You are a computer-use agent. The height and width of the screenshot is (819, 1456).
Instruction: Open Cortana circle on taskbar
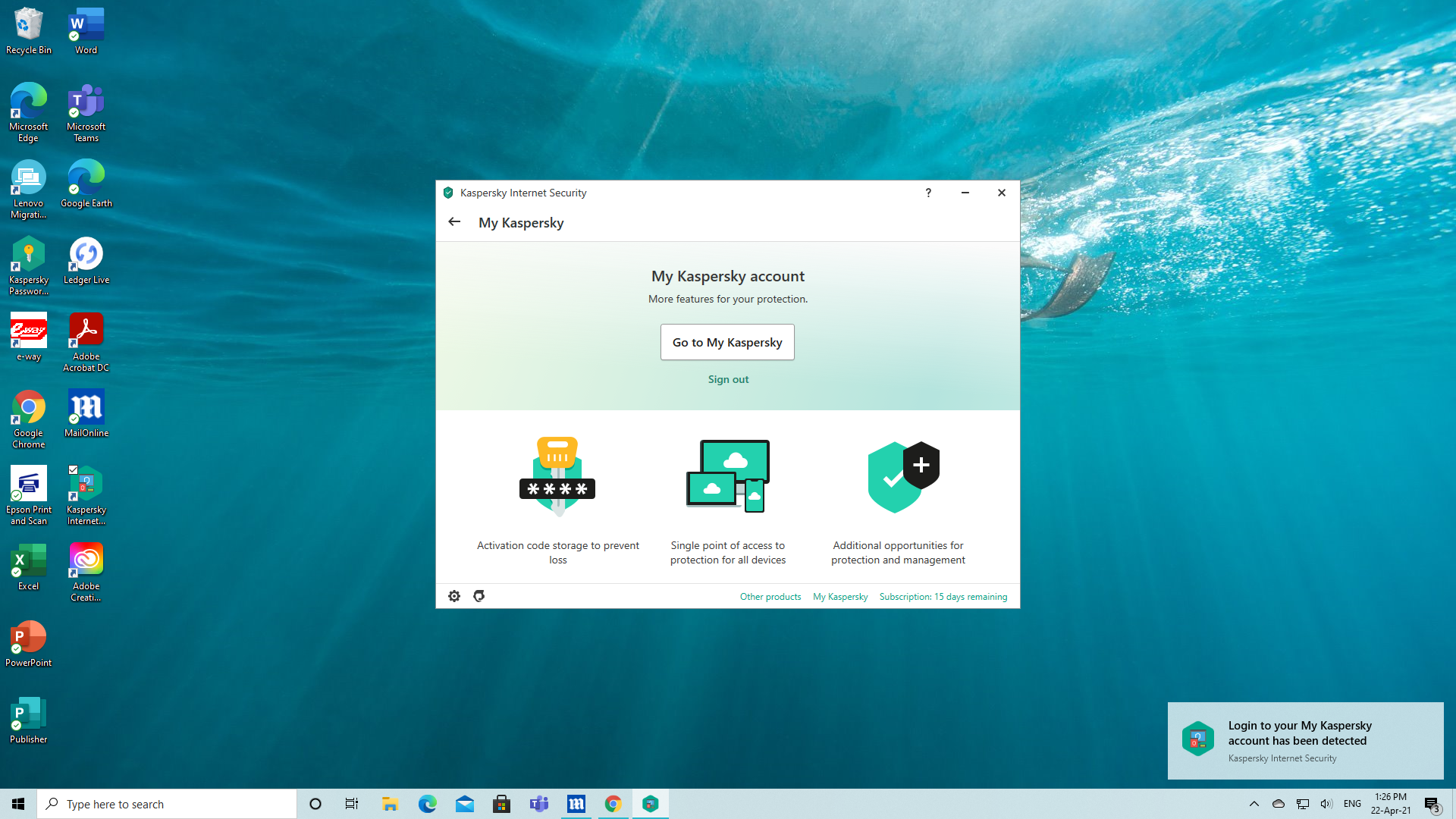(x=315, y=804)
